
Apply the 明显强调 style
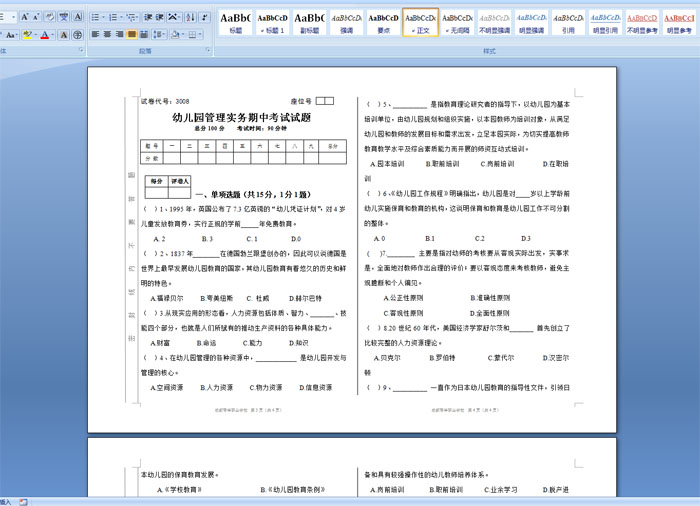coord(532,23)
